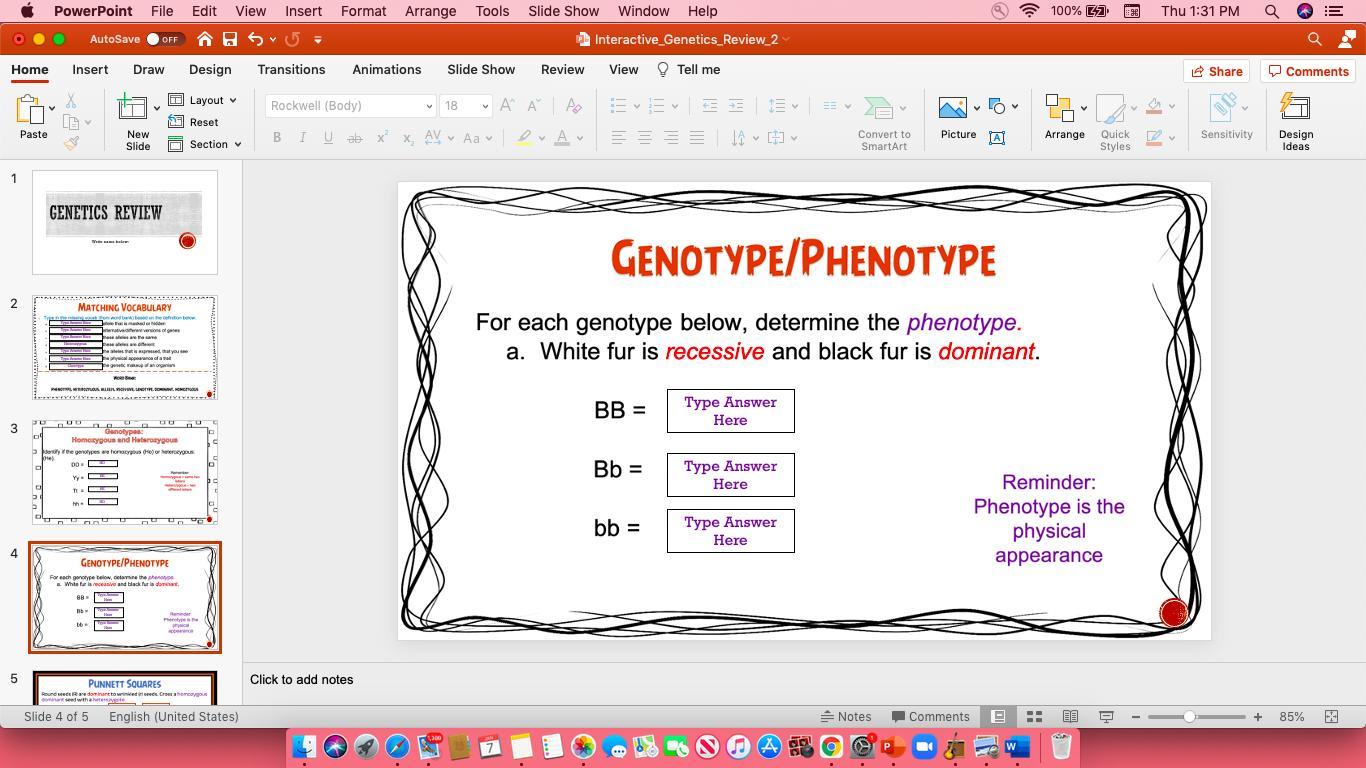Insert a Picture from the ribbon
This screenshot has height=768, width=1366.
(953, 108)
